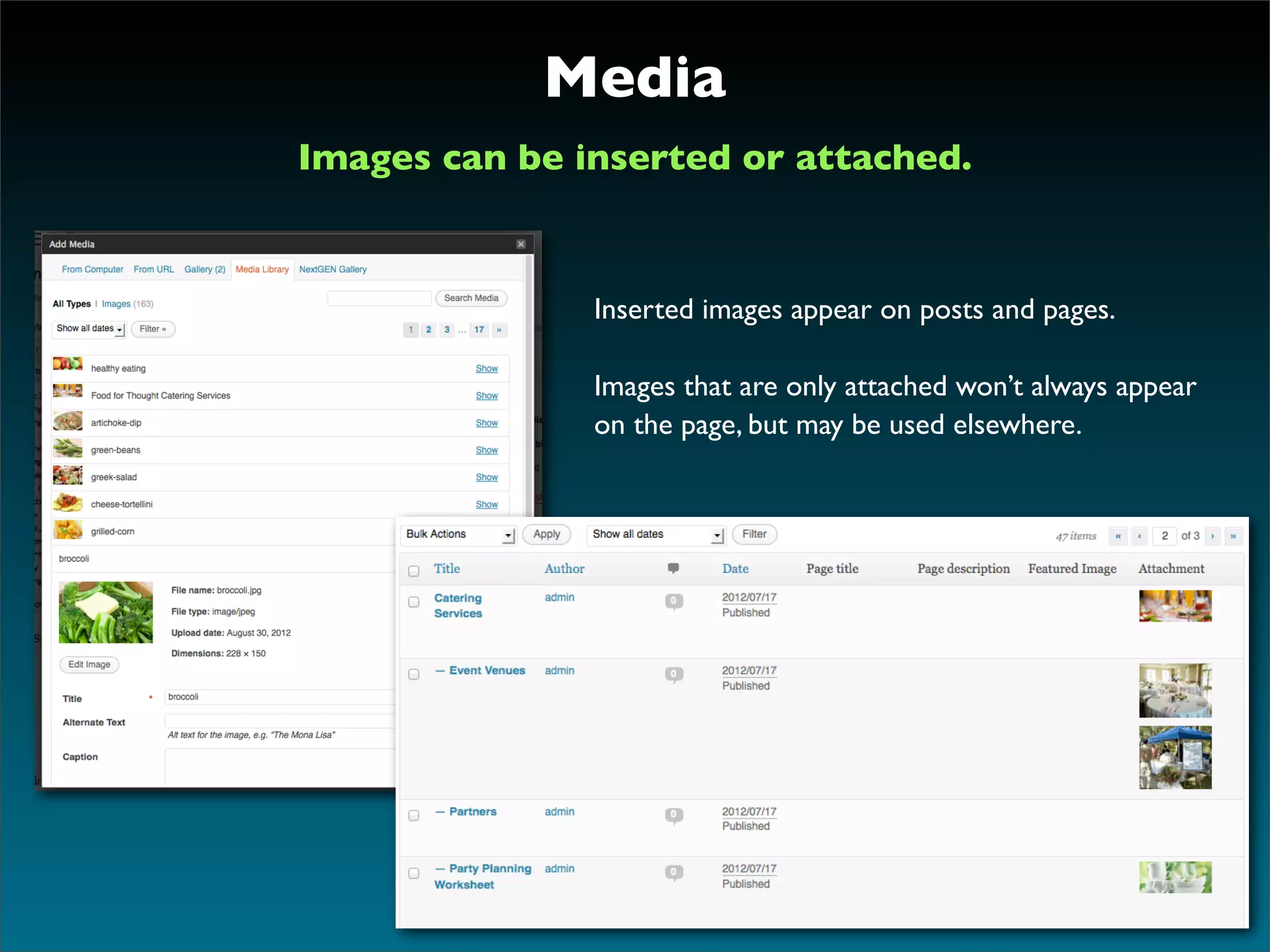Viewport: 1270px width, 952px height.
Task: Click the Search Media button
Action: coord(471,298)
